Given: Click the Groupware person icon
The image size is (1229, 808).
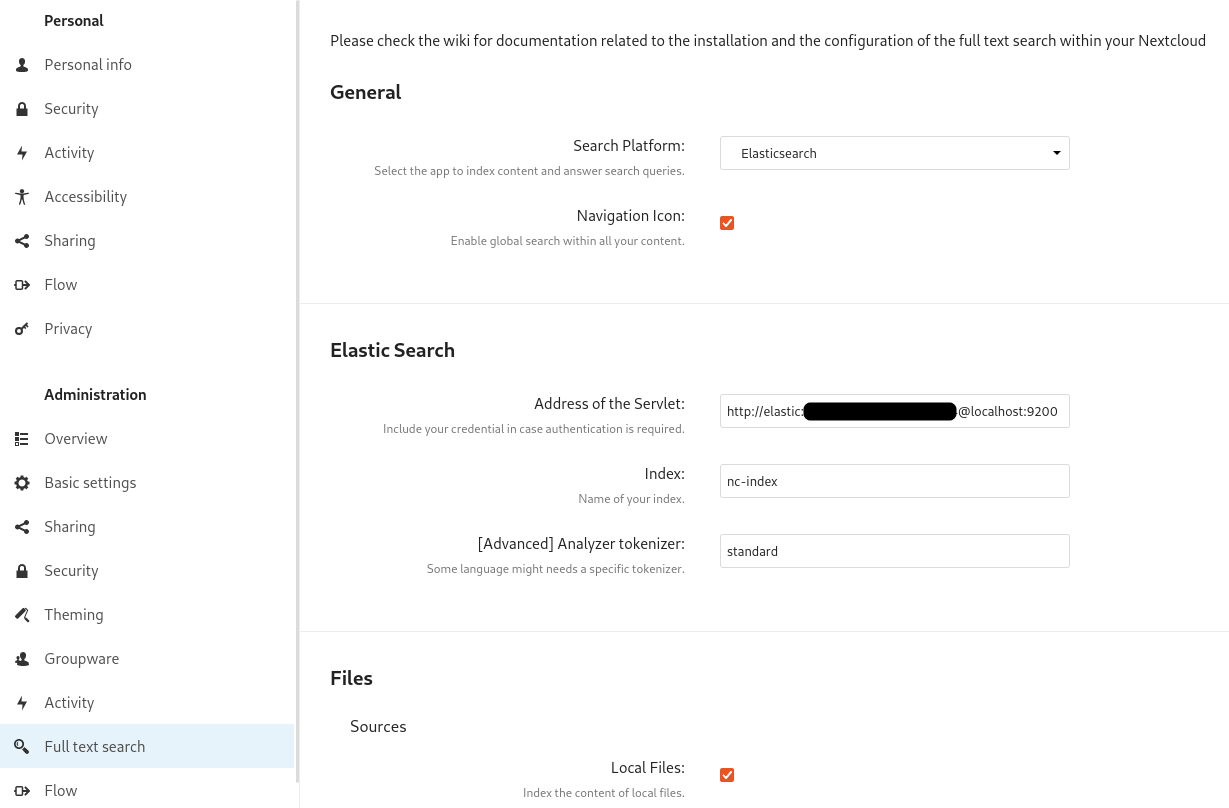Looking at the screenshot, I should pyautogui.click(x=22, y=658).
